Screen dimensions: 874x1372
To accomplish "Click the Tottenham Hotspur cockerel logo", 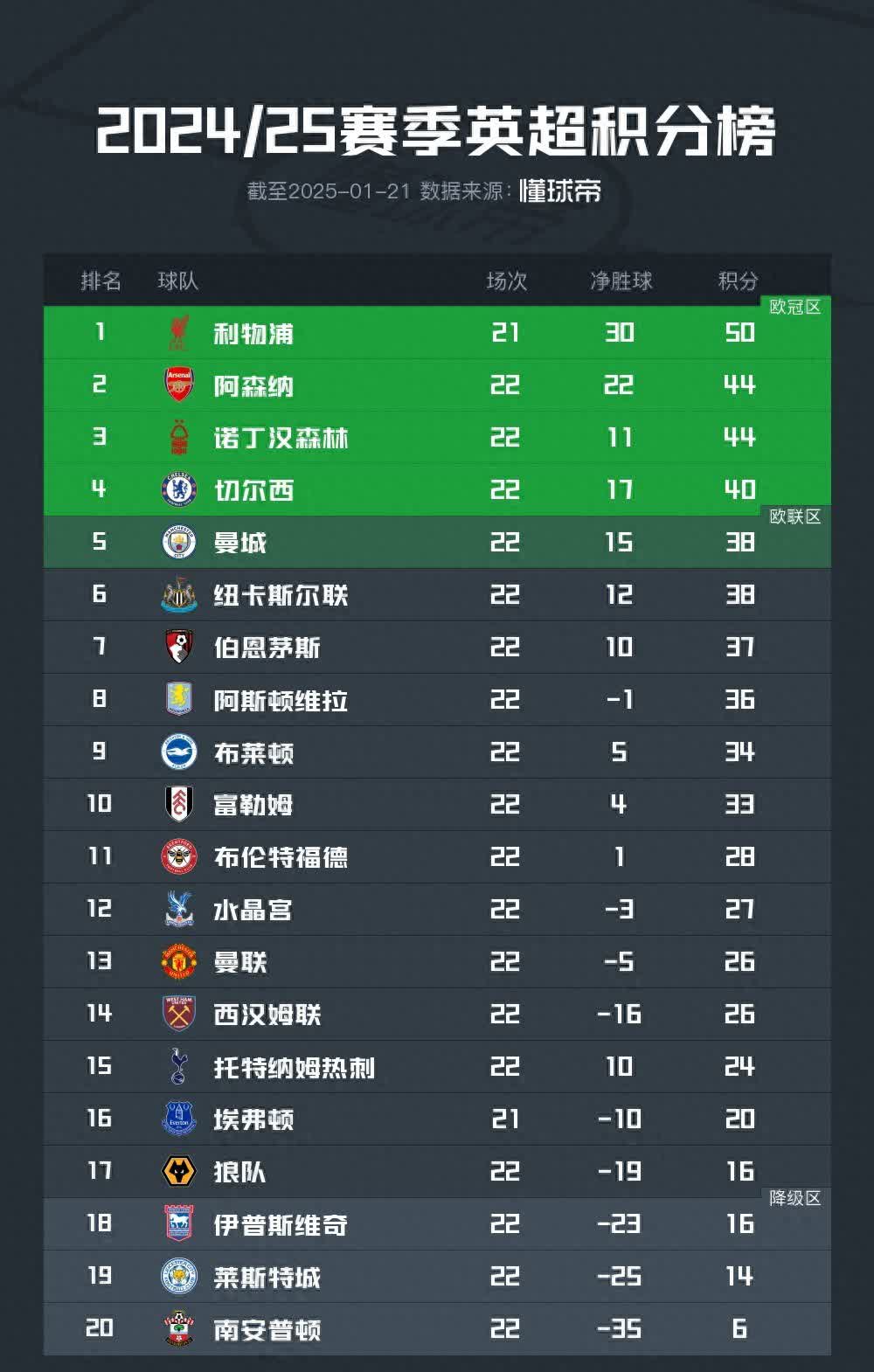I will click(x=179, y=1067).
